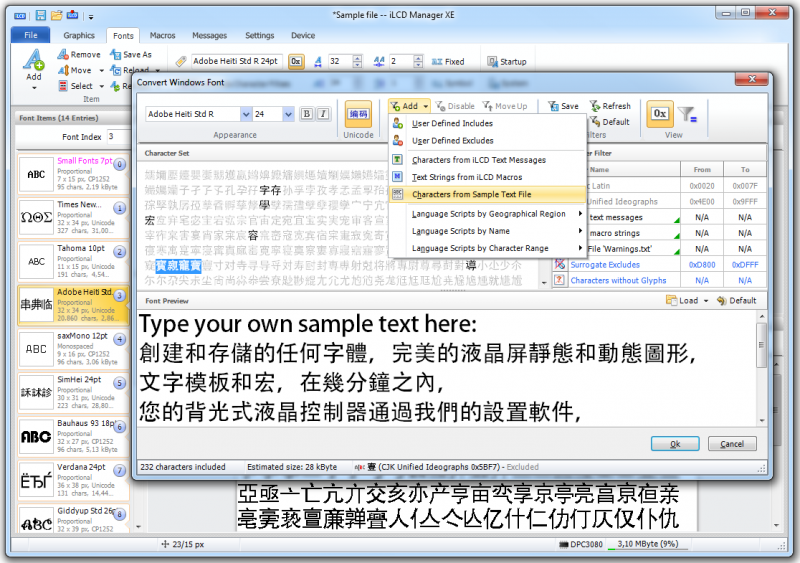The height and width of the screenshot is (563, 800).
Task: Choose User Defined Excludes menu item
Action: (x=487, y=140)
